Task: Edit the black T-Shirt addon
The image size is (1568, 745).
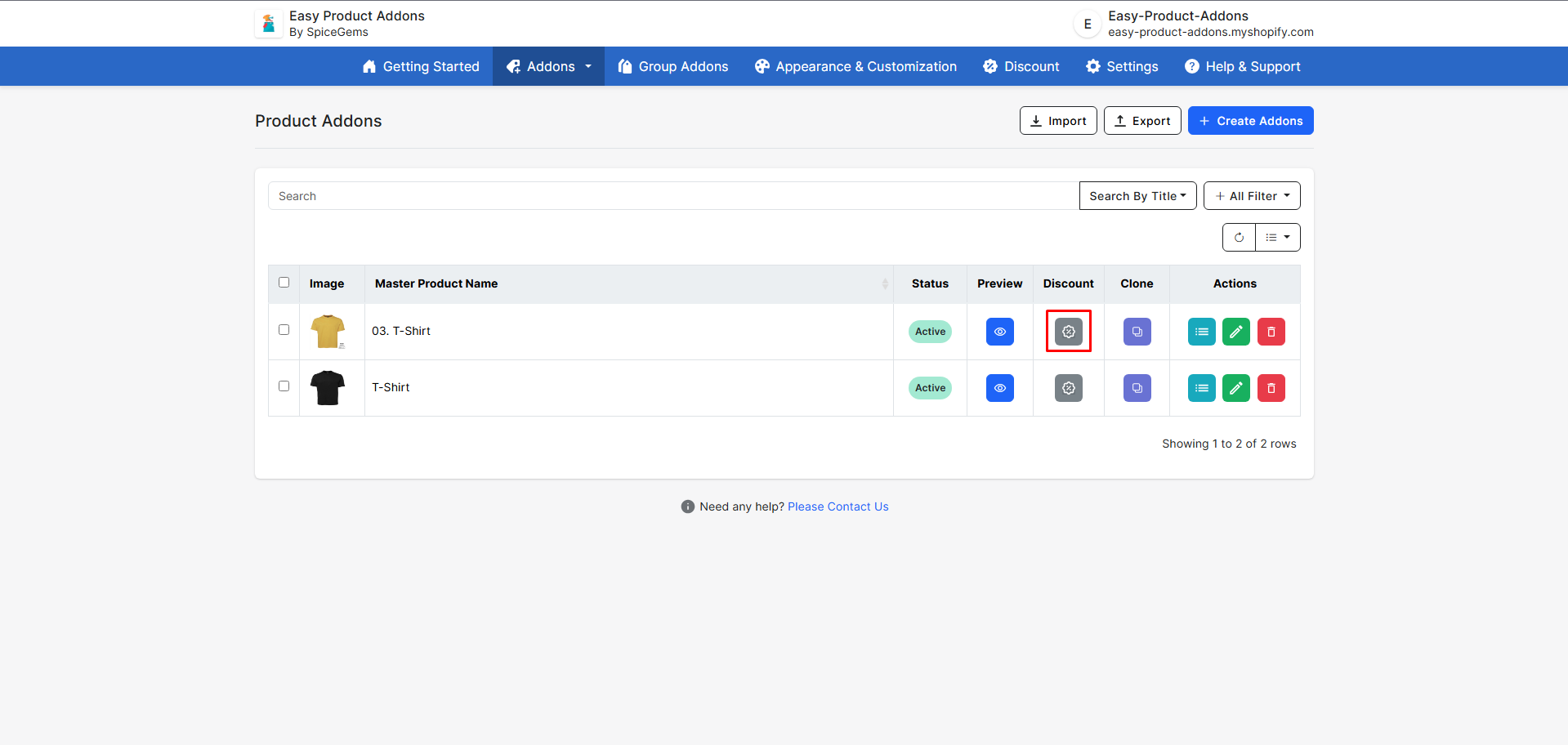Action: (1235, 388)
